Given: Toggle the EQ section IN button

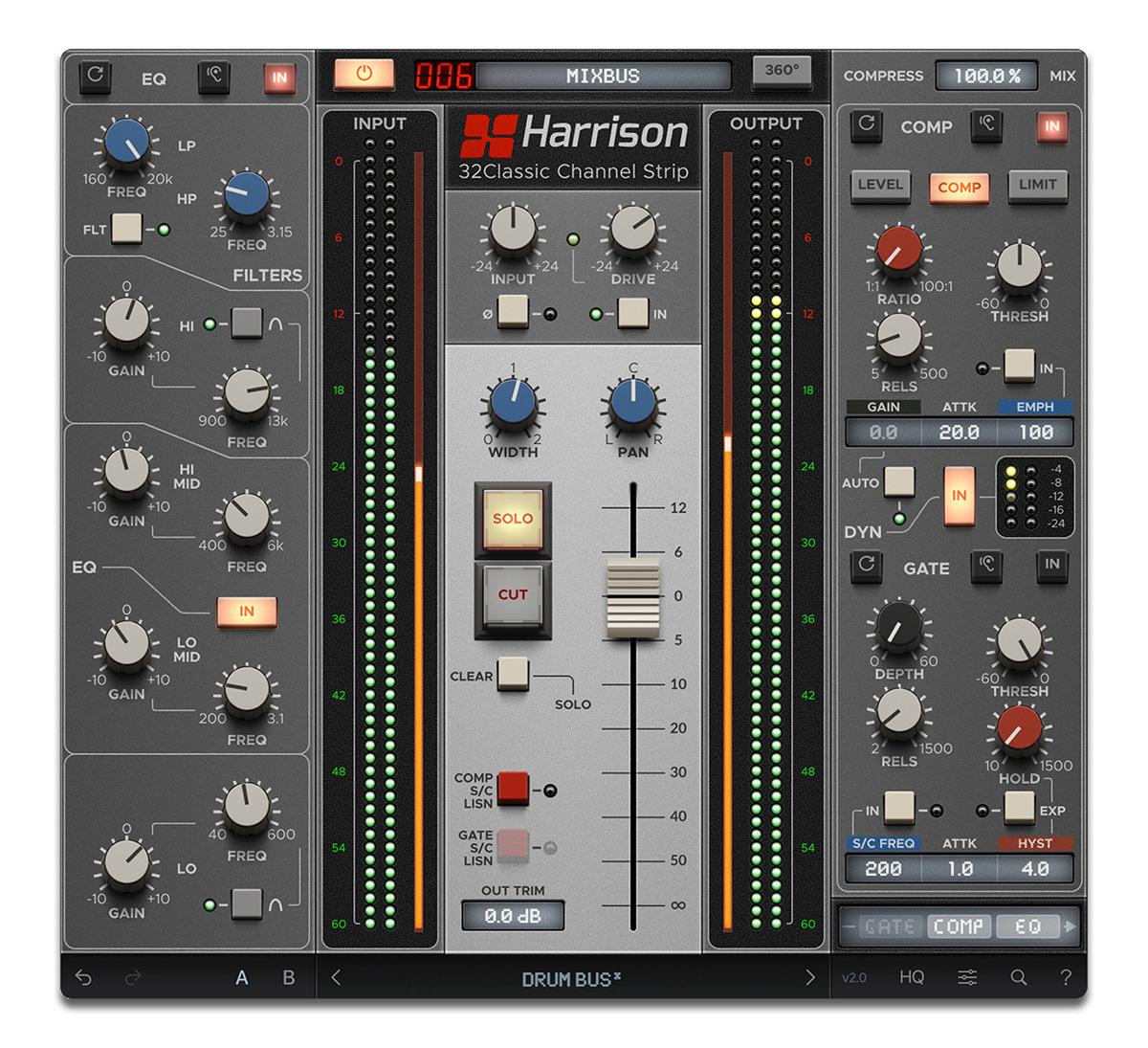Looking at the screenshot, I should click(x=279, y=78).
